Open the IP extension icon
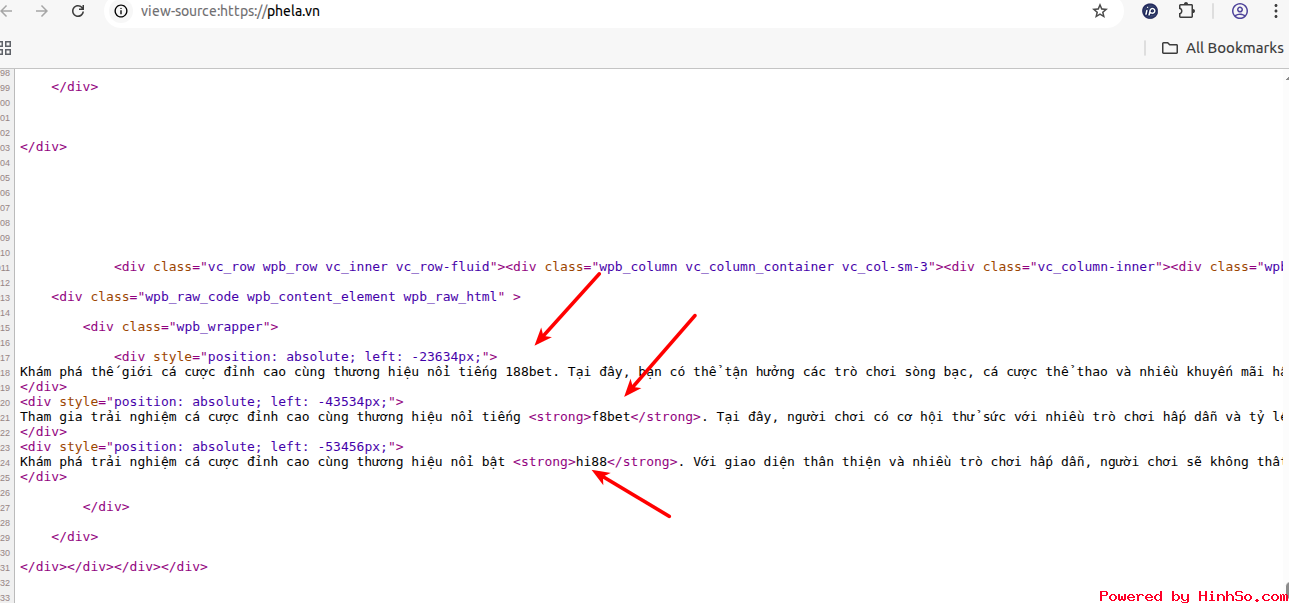 click(1150, 11)
